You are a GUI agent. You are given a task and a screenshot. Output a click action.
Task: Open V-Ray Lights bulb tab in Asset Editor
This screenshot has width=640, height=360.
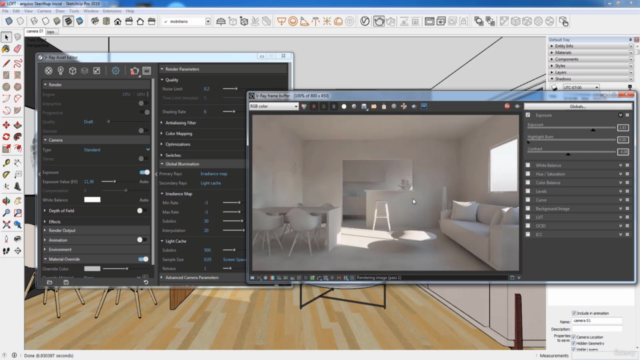point(60,71)
